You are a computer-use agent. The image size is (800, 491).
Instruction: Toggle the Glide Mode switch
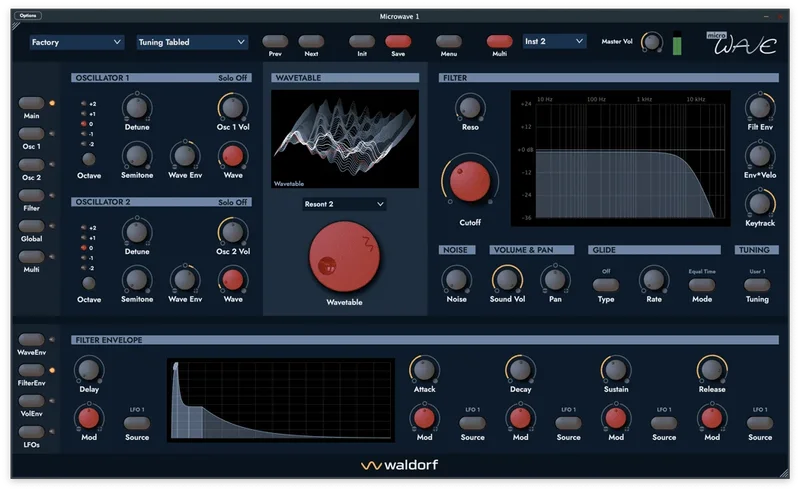pyautogui.click(x=702, y=284)
